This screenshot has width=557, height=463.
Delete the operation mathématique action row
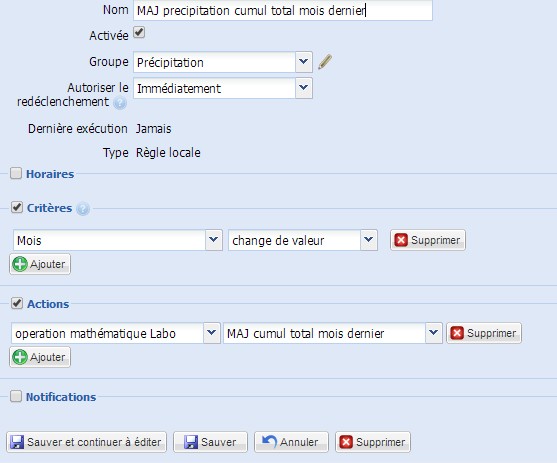click(x=484, y=333)
